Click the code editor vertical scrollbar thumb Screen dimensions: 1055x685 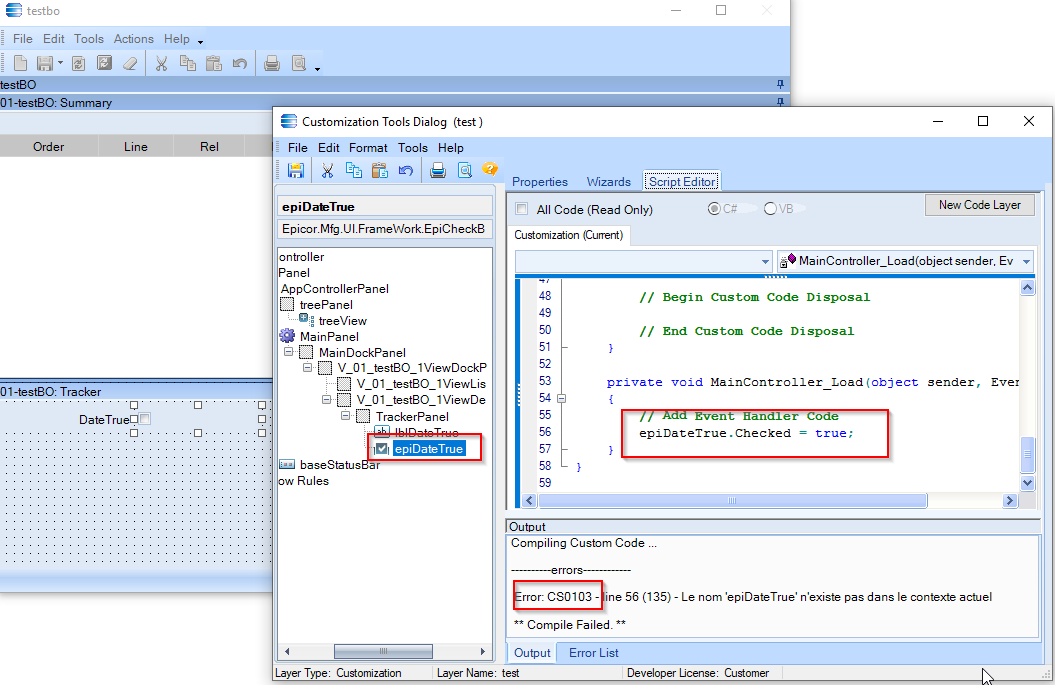tap(1027, 453)
